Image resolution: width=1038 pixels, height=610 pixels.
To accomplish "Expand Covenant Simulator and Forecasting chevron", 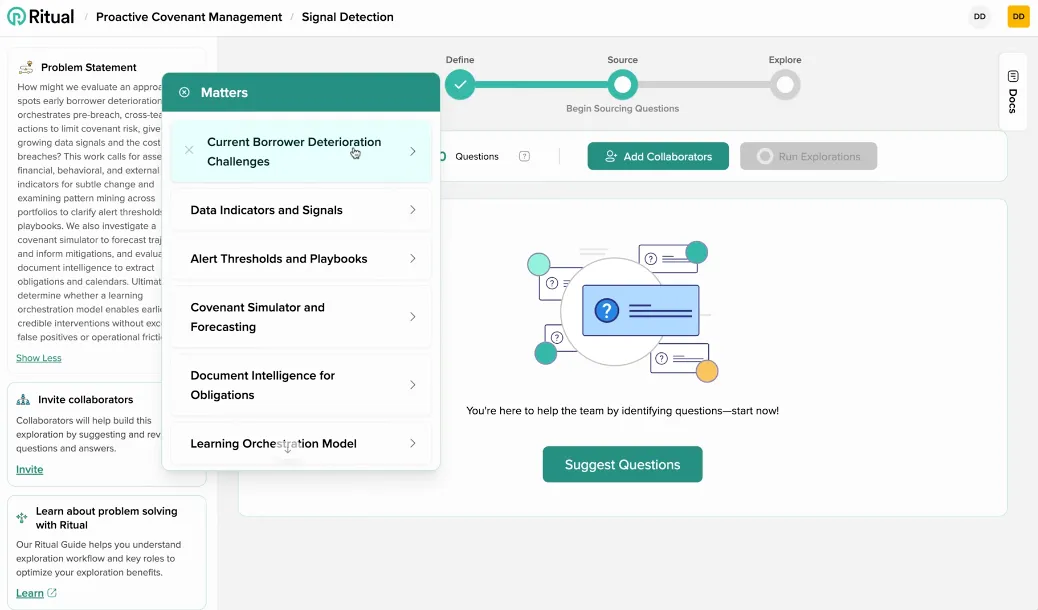I will 412,317.
